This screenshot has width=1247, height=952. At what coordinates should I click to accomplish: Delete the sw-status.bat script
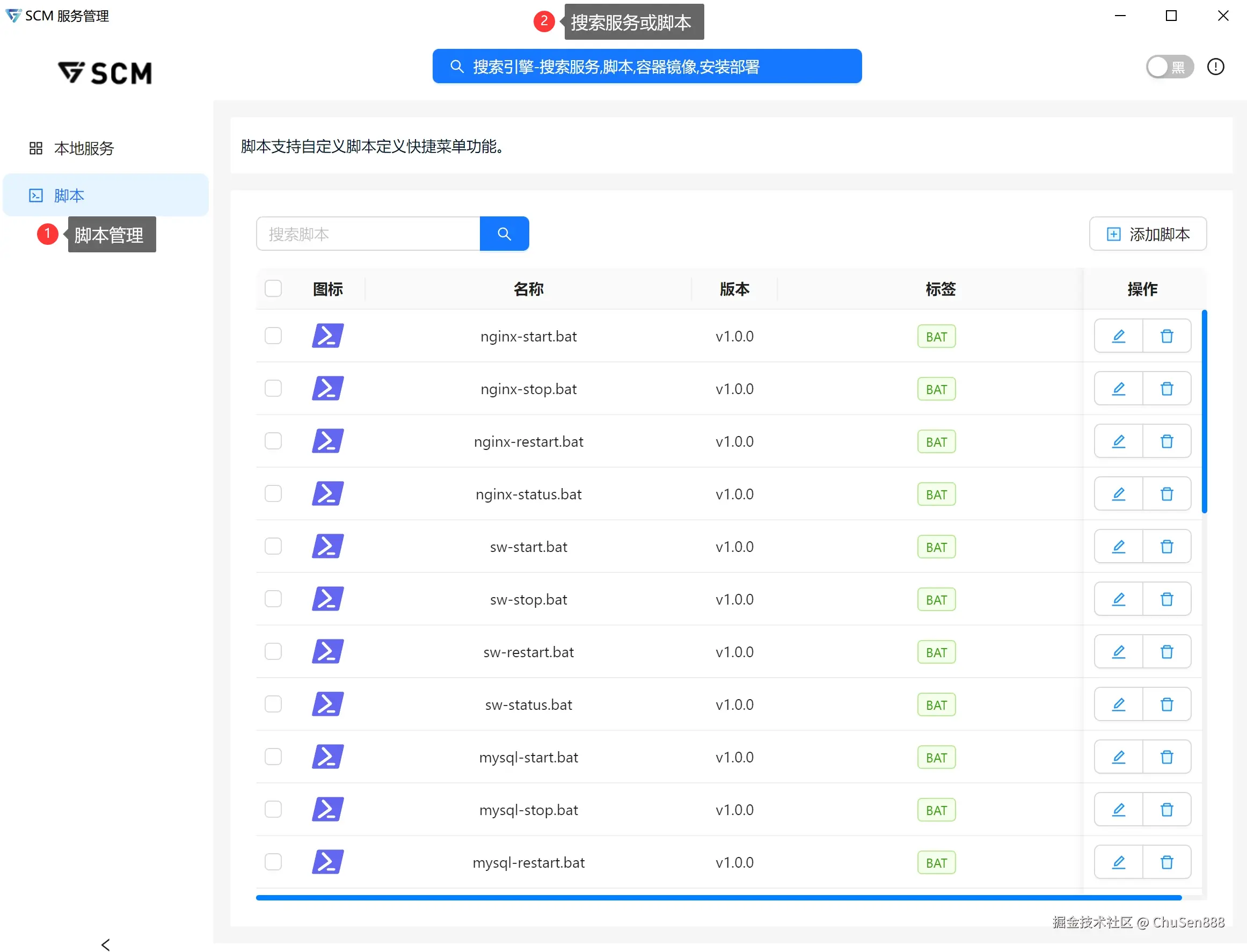pos(1166,704)
